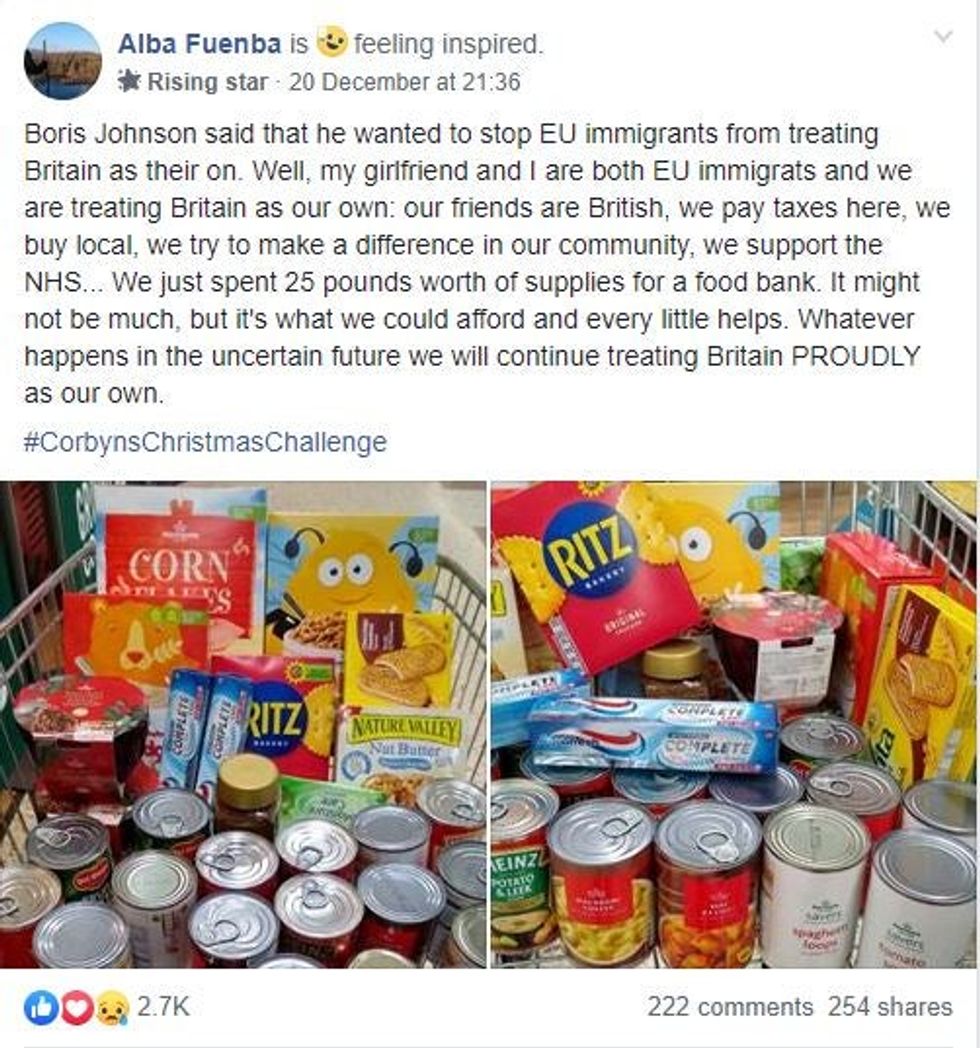The height and width of the screenshot is (1048, 980).
Task: View the 254 shares list
Action: [890, 1007]
